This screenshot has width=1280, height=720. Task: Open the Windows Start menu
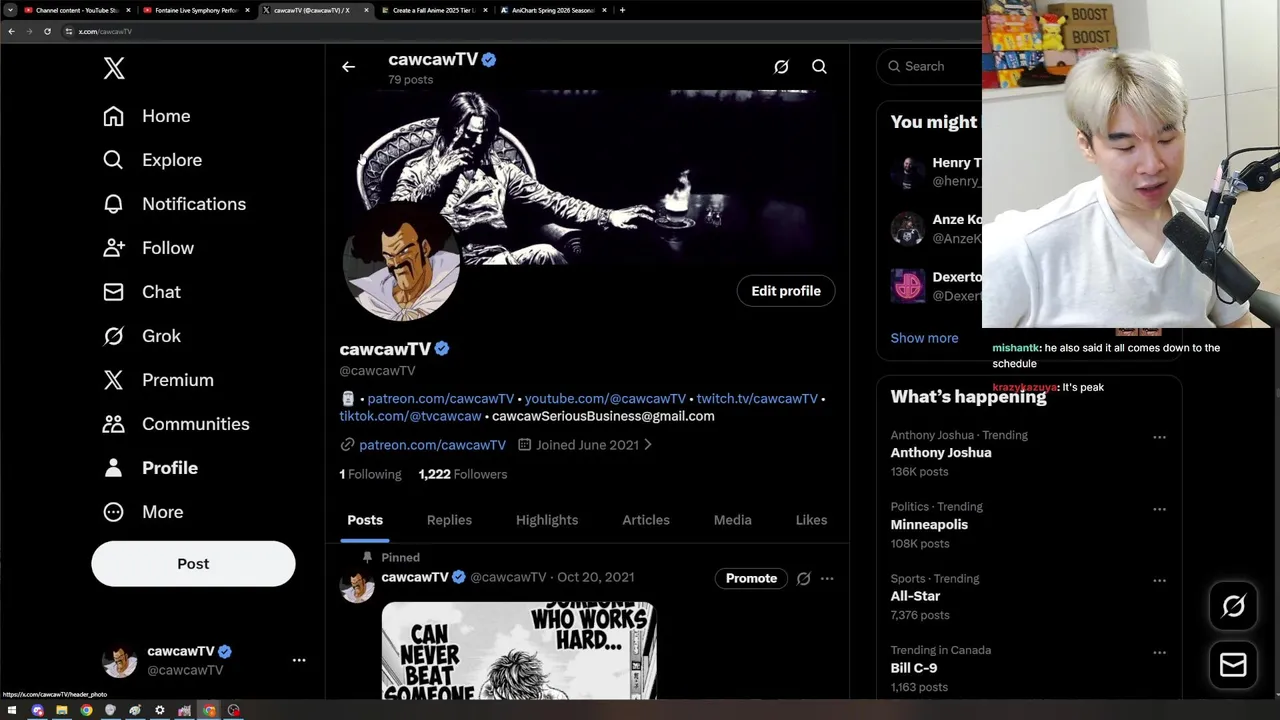coord(12,711)
